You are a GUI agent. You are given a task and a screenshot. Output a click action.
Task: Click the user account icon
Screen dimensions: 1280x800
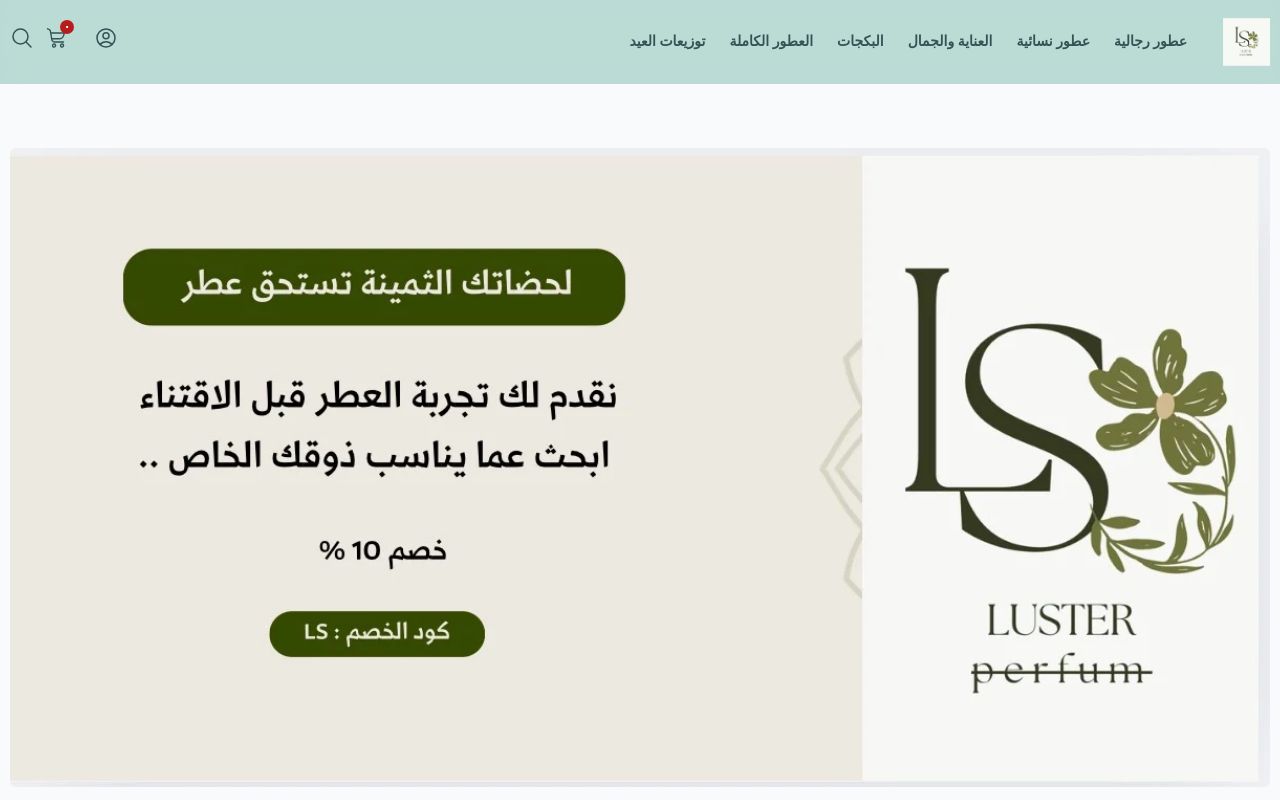pos(106,38)
